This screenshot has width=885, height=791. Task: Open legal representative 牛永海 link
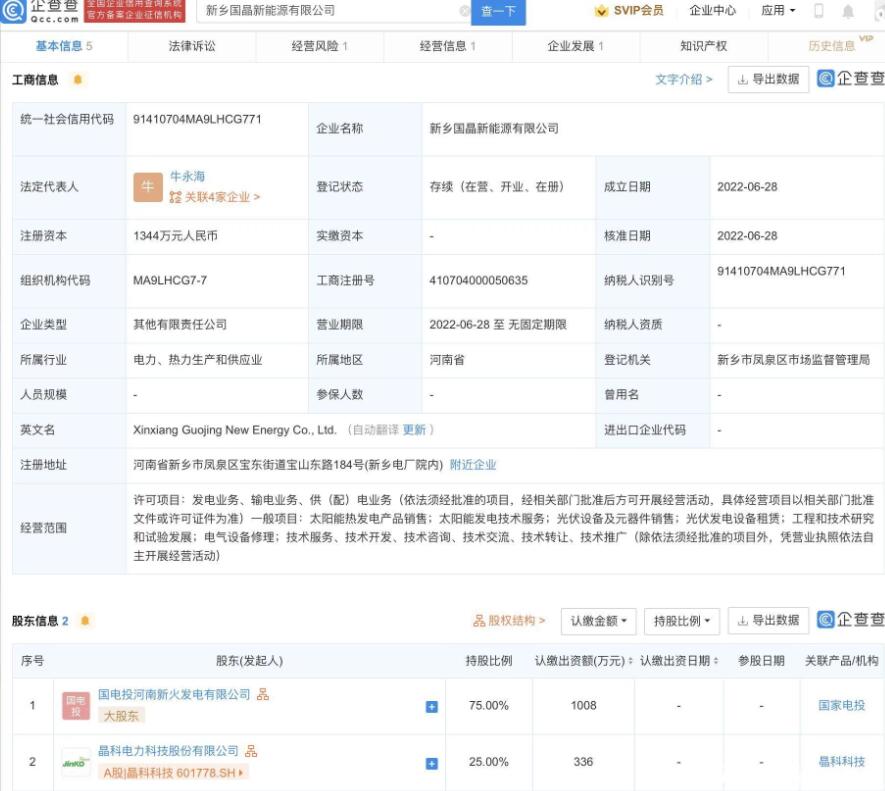187,177
